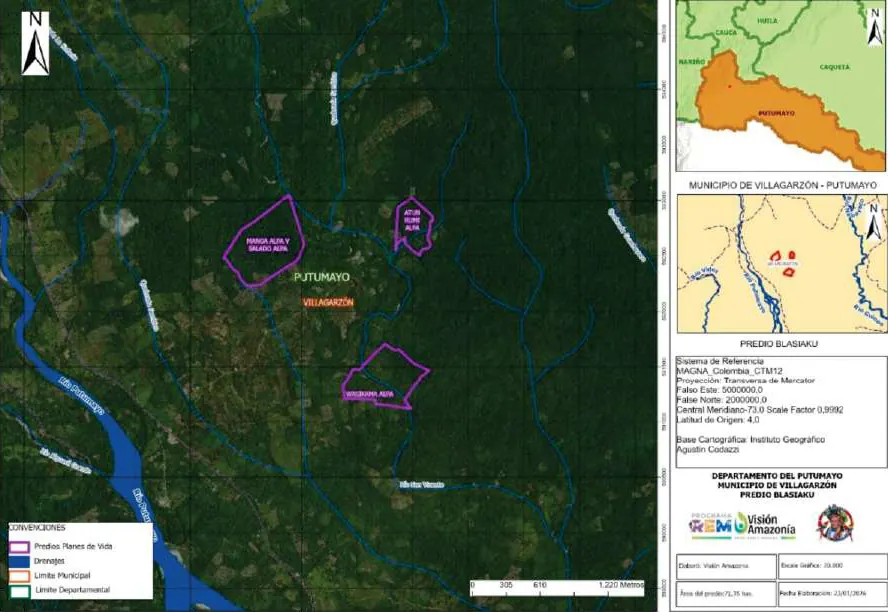The image size is (888, 612).
Task: Click the HUILA label in the inset map
Action: tap(767, 21)
